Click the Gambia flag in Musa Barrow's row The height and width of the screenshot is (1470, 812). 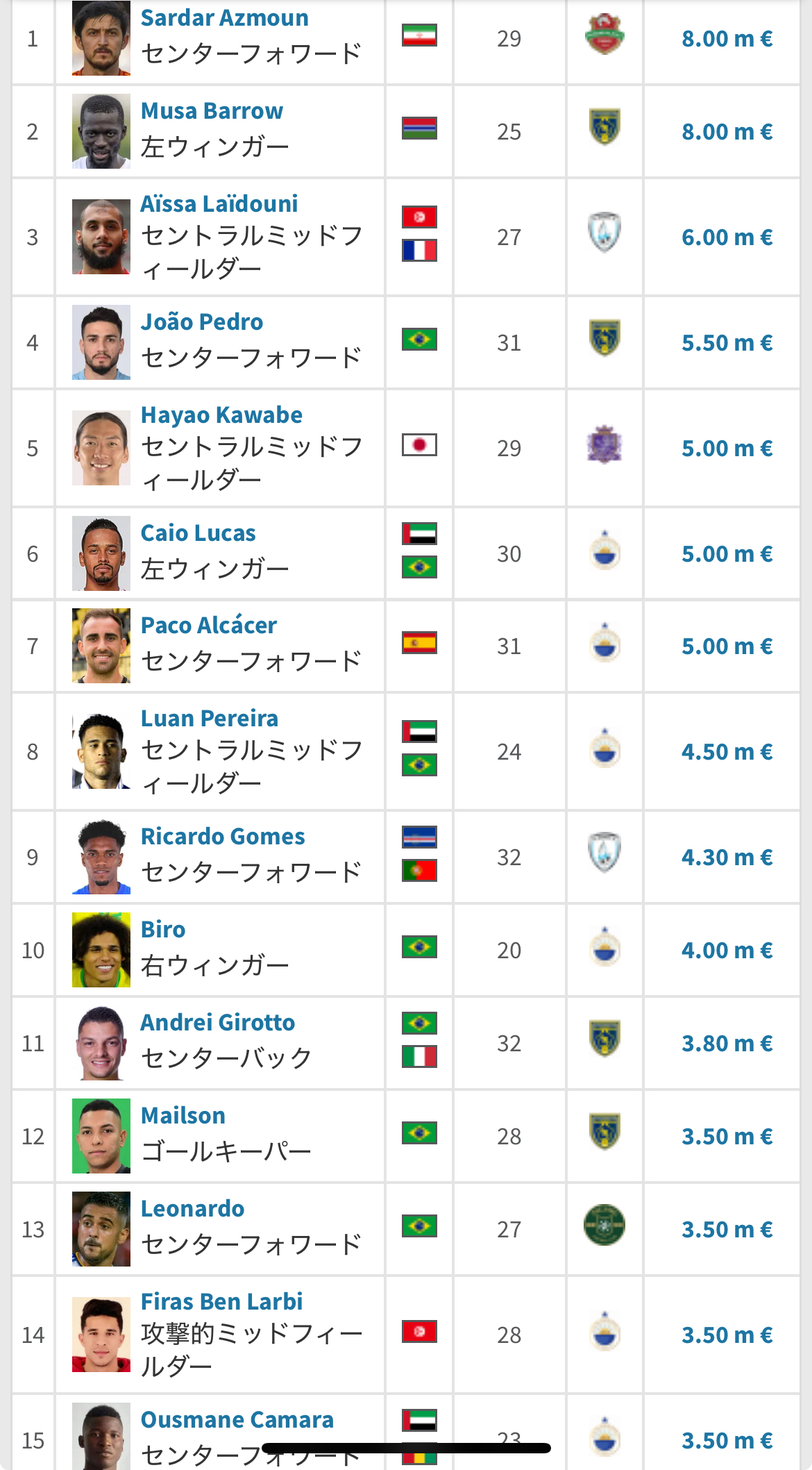pos(419,128)
